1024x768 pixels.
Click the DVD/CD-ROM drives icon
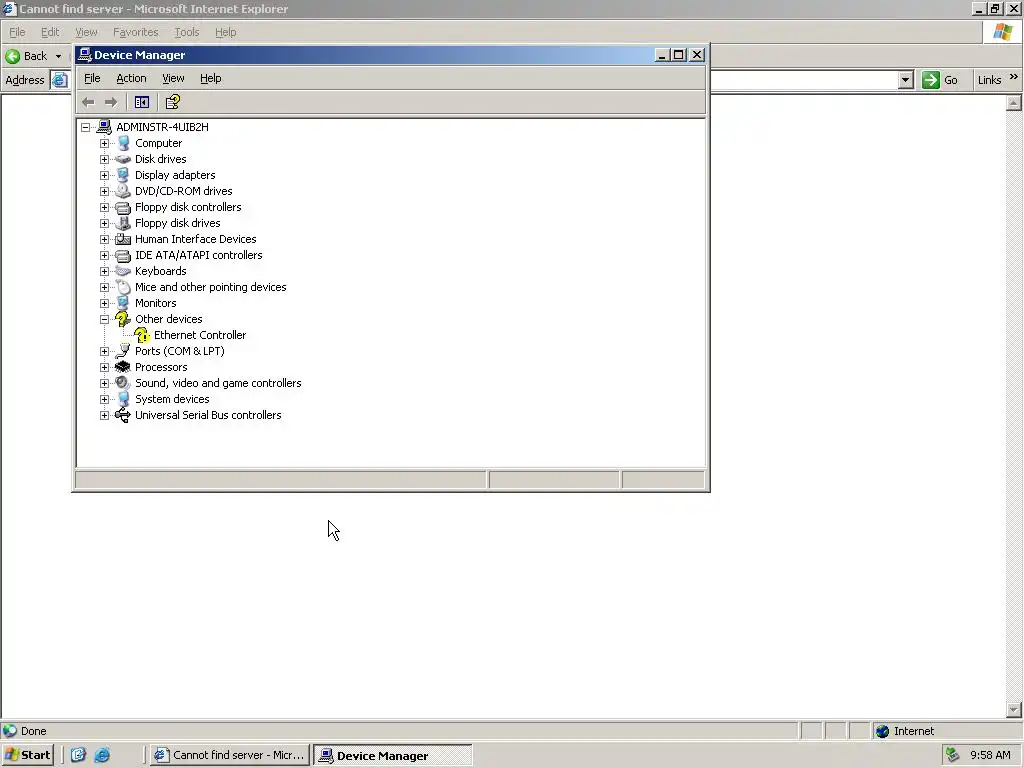123,191
